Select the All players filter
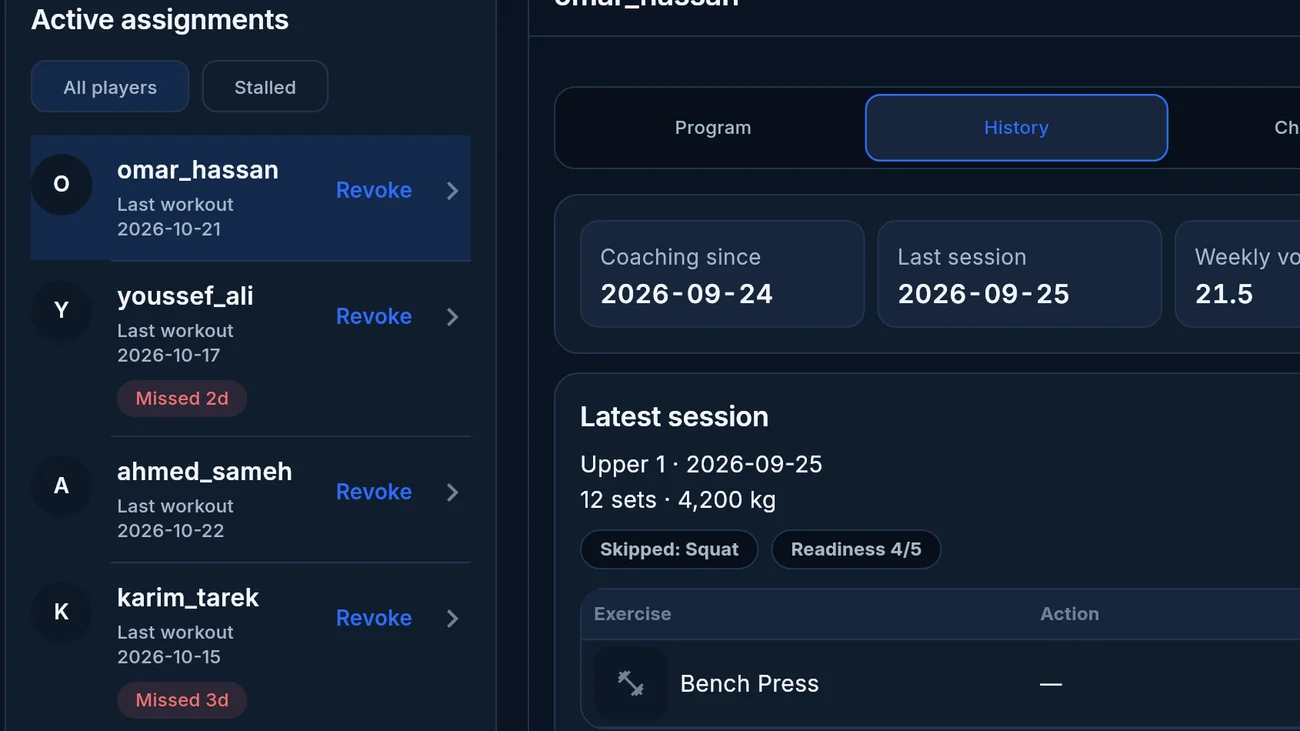This screenshot has height=731, width=1300. pyautogui.click(x=110, y=87)
